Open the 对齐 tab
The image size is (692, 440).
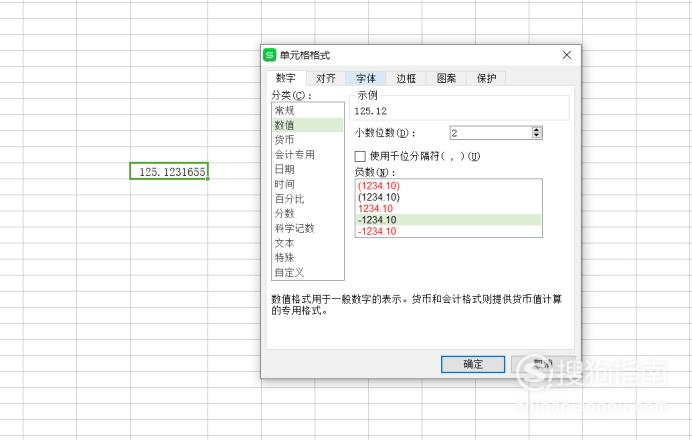(x=326, y=79)
